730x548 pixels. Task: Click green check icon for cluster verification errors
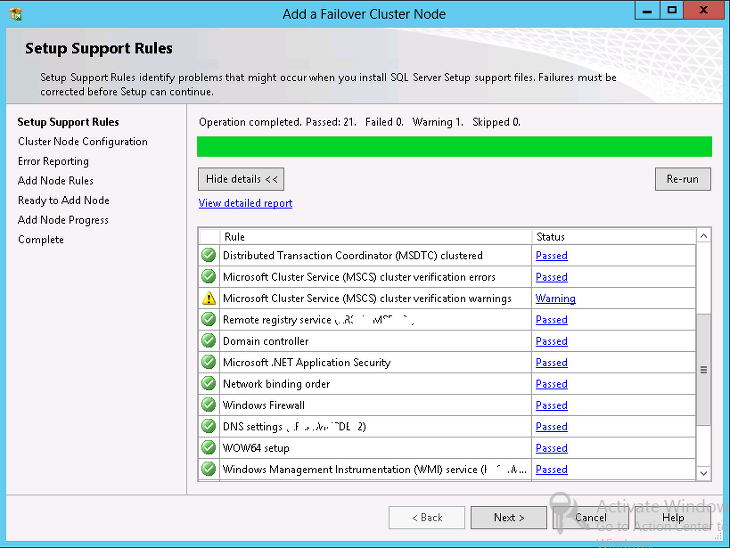tap(209, 277)
